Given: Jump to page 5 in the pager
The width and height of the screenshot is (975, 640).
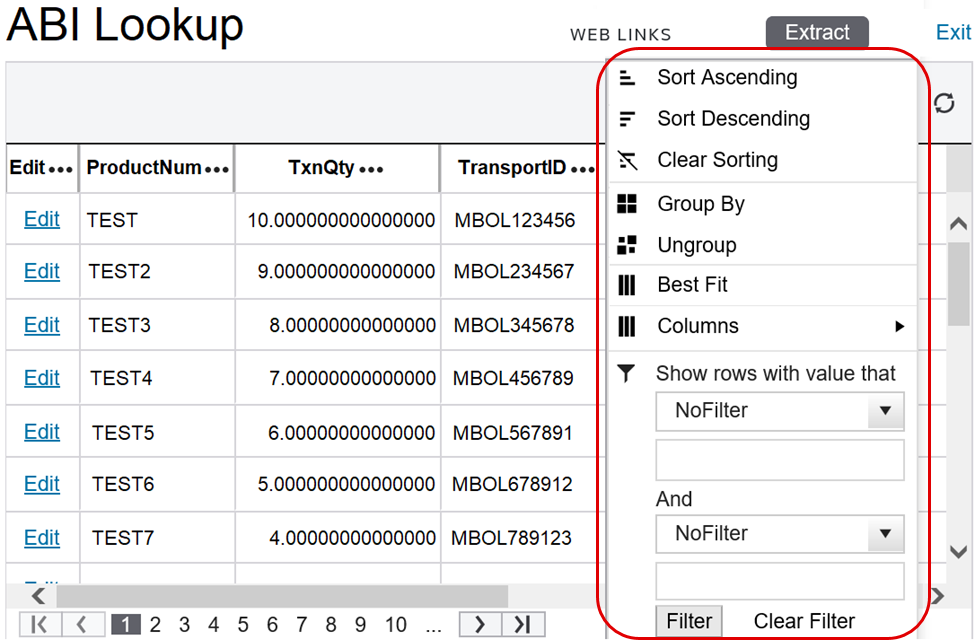Looking at the screenshot, I should [x=243, y=625].
